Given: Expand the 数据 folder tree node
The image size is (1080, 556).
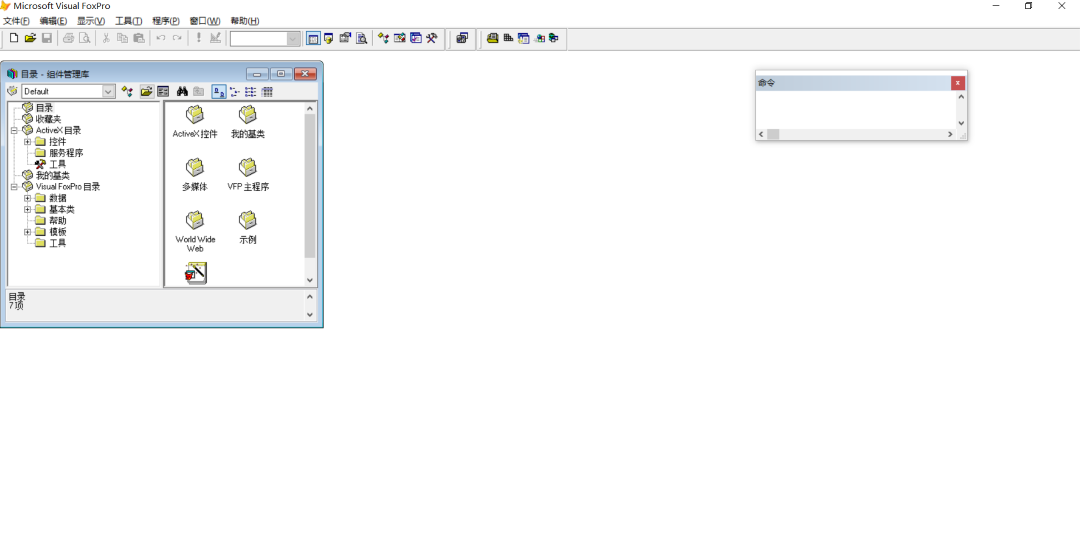Looking at the screenshot, I should click(27, 198).
